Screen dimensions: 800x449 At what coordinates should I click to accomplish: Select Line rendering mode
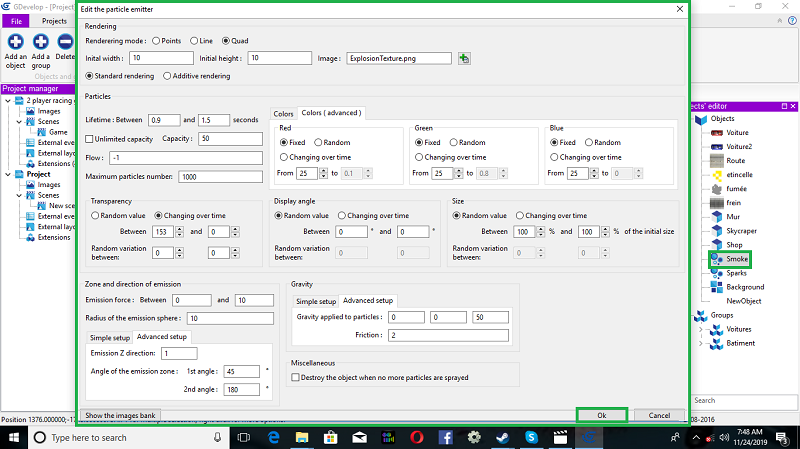pyautogui.click(x=194, y=41)
